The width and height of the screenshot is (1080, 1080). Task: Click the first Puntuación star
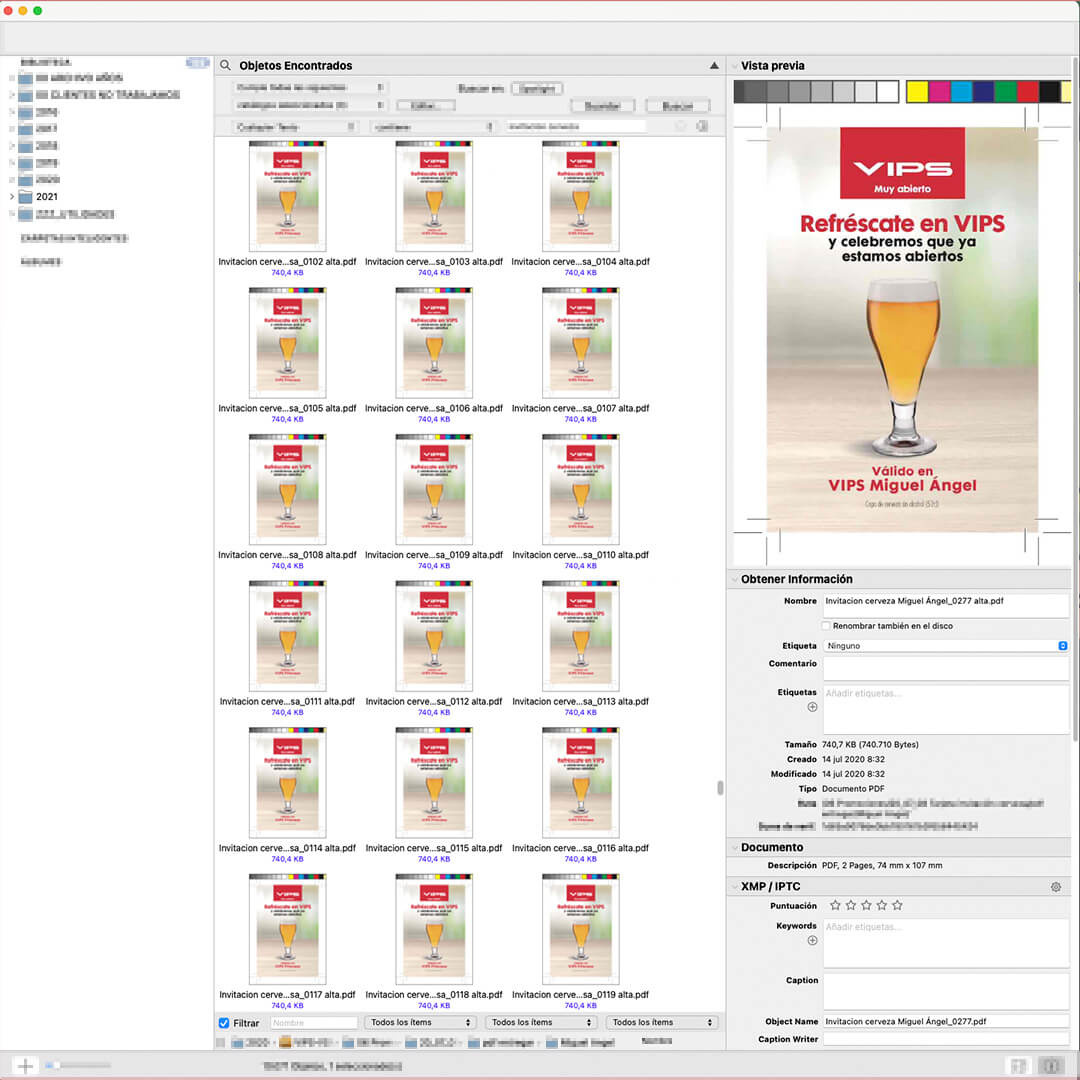coord(835,905)
